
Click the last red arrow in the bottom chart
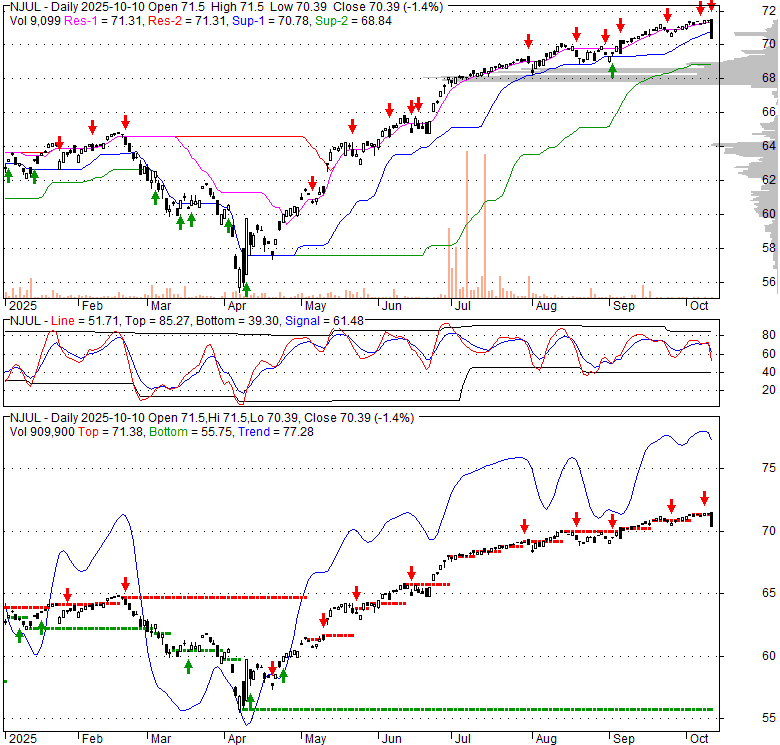click(x=704, y=498)
